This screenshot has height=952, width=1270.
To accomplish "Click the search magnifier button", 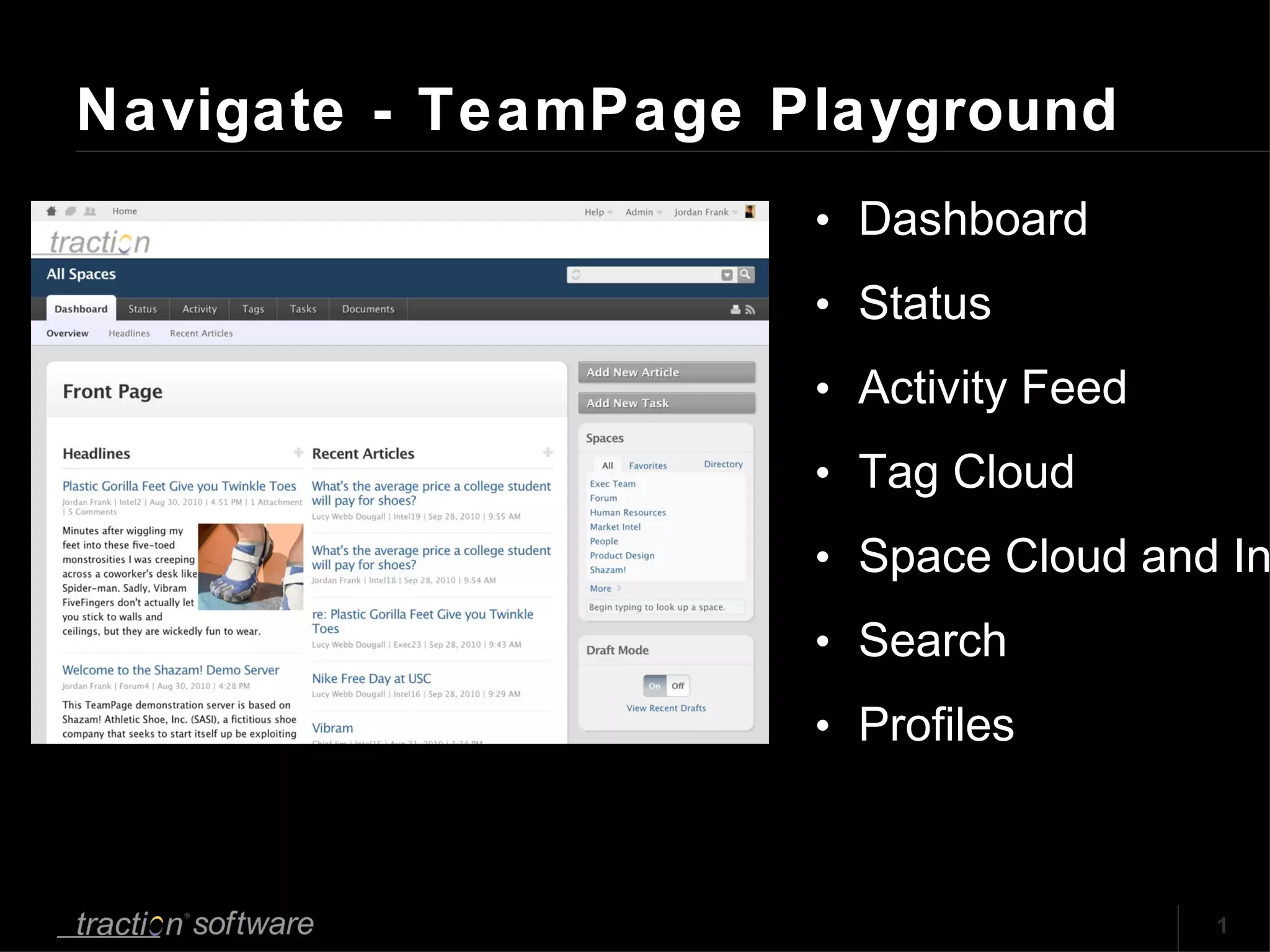I will tap(745, 274).
